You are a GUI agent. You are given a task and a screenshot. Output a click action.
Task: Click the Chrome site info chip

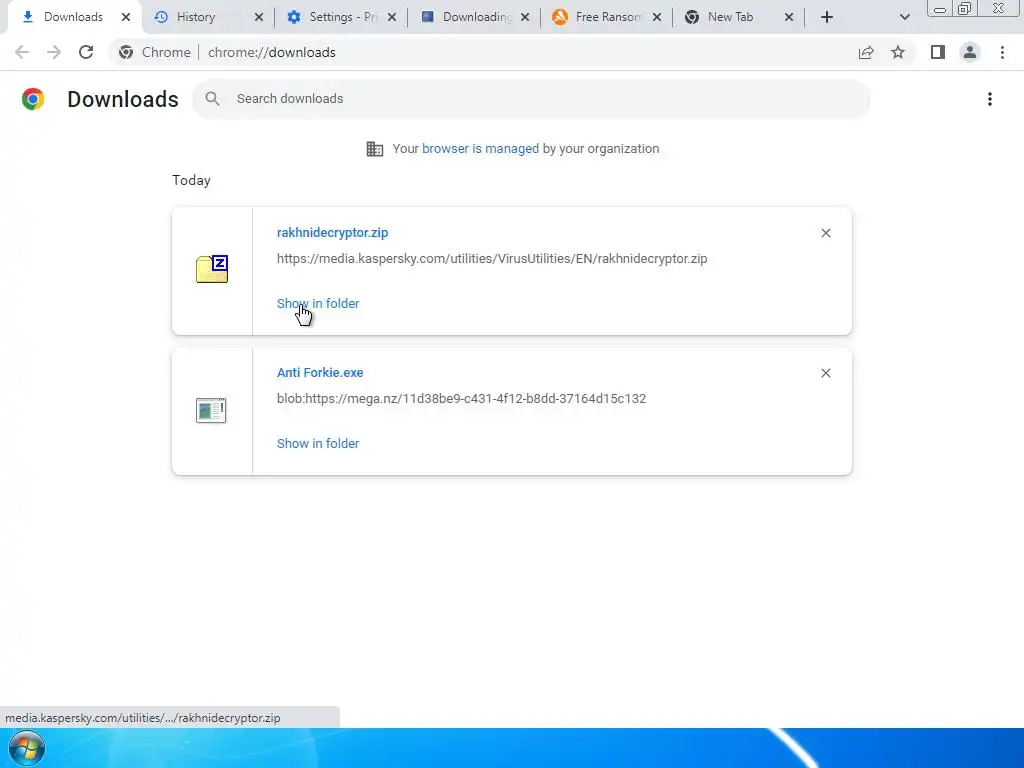pos(154,52)
